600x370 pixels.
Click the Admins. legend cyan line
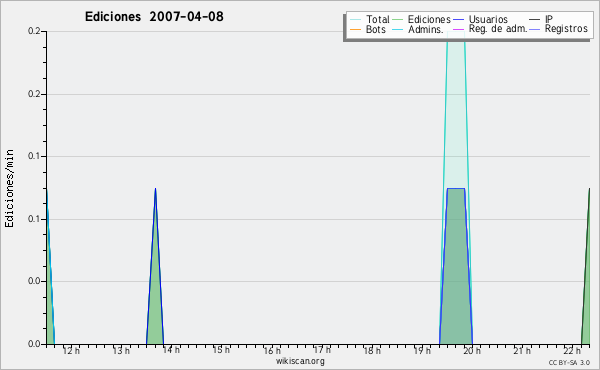point(398,29)
